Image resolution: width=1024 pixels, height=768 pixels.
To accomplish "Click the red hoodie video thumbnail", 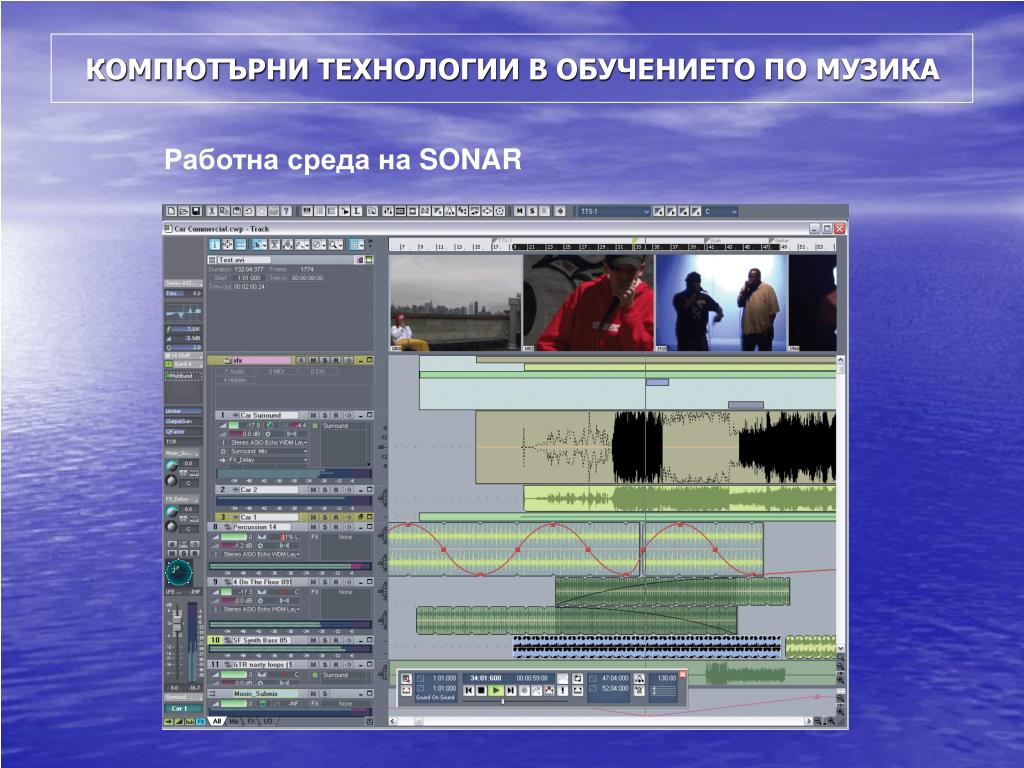I will (x=588, y=303).
